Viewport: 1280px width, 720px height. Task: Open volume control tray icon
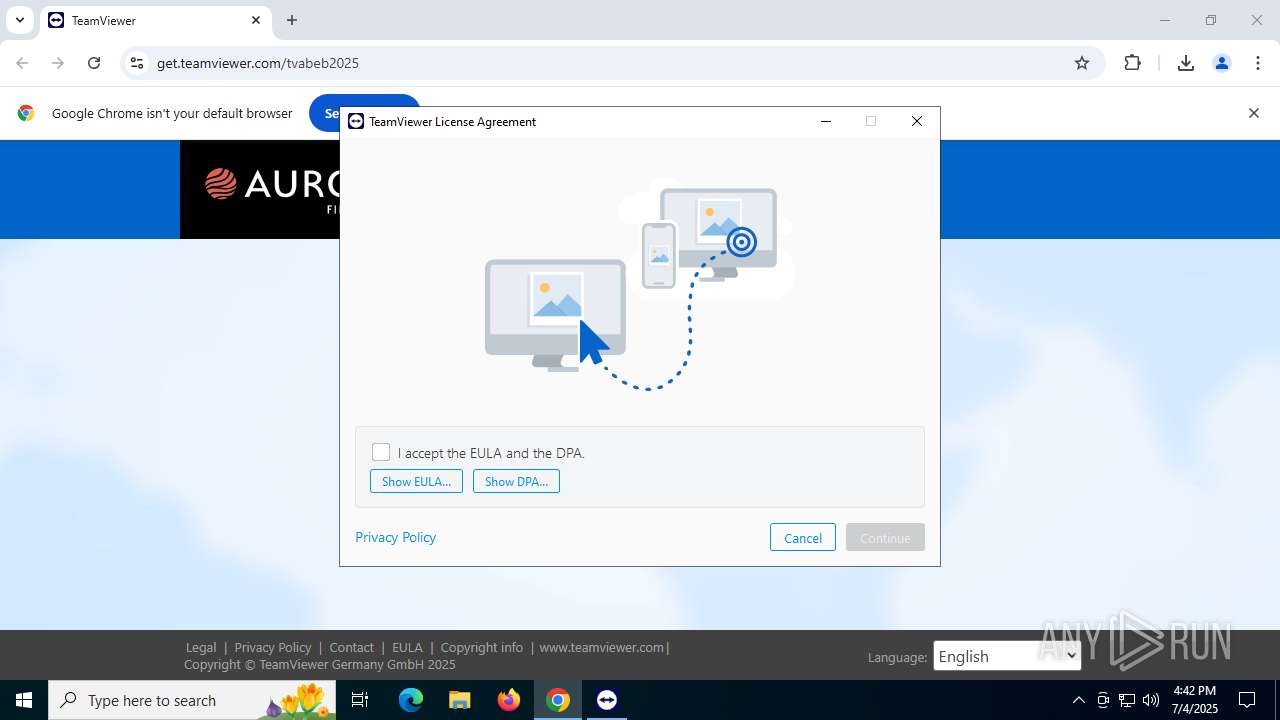click(x=1151, y=700)
